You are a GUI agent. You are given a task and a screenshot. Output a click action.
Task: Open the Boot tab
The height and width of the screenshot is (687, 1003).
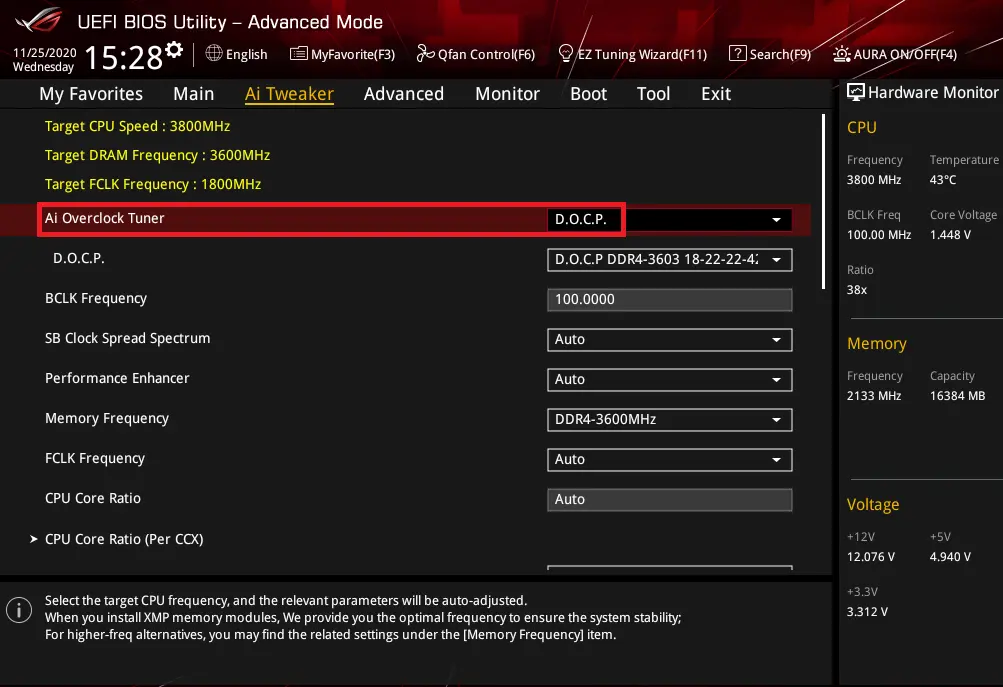588,93
